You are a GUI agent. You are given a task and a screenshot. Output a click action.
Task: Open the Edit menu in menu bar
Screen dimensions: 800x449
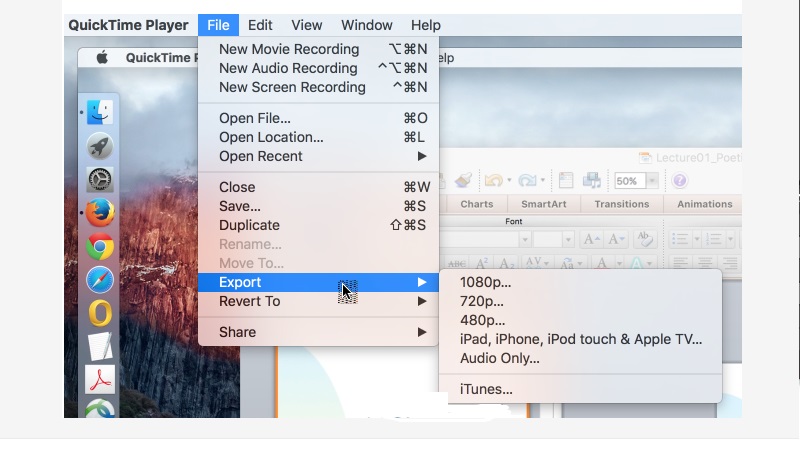click(260, 25)
